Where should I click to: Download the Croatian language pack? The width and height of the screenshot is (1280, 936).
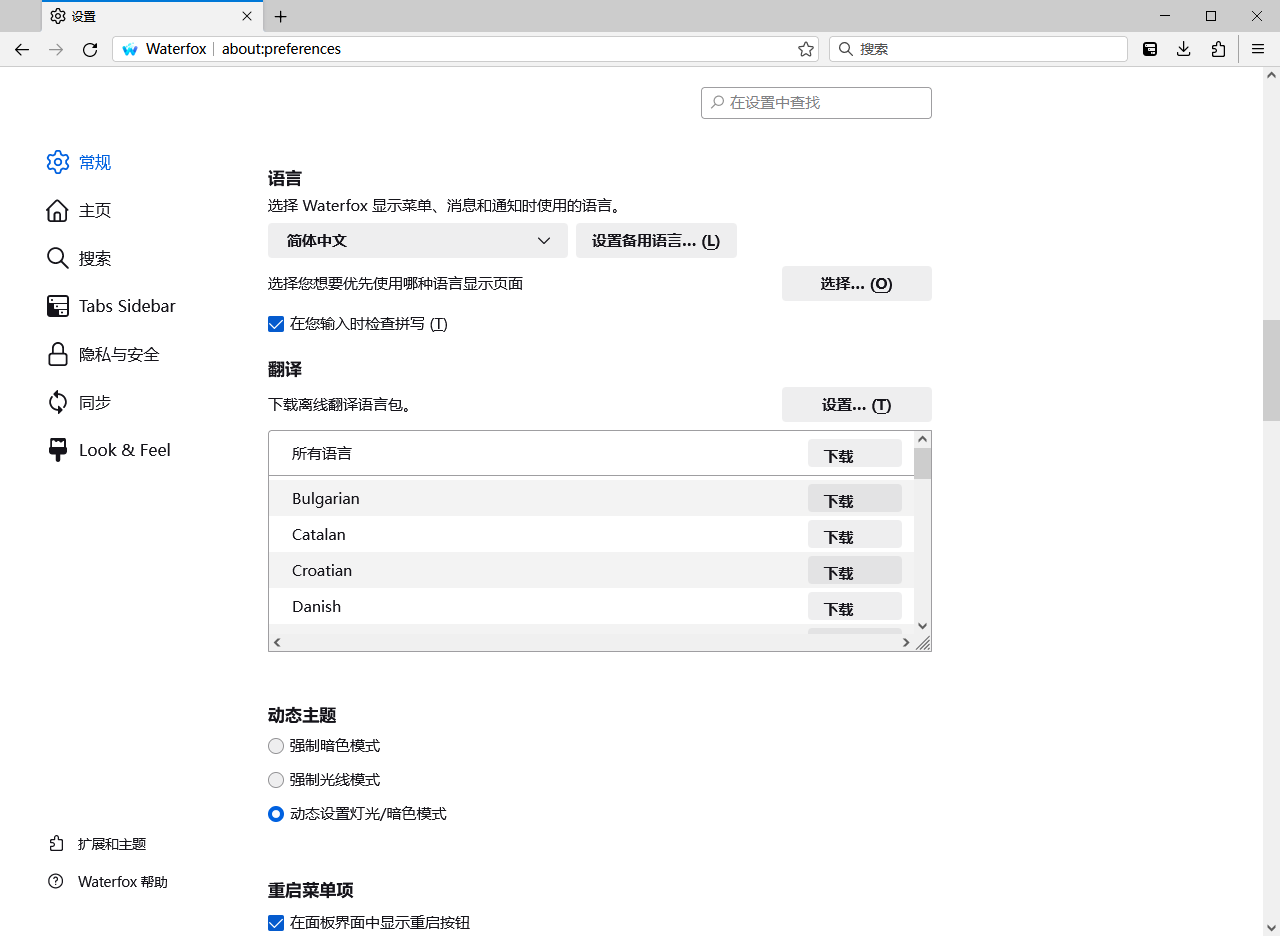[x=855, y=571]
